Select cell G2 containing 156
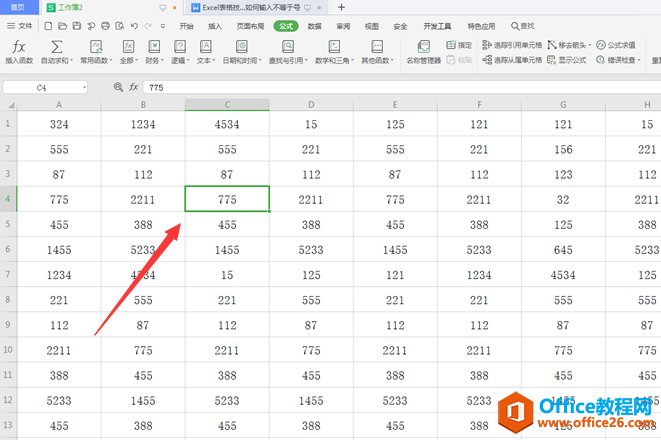 [563, 149]
